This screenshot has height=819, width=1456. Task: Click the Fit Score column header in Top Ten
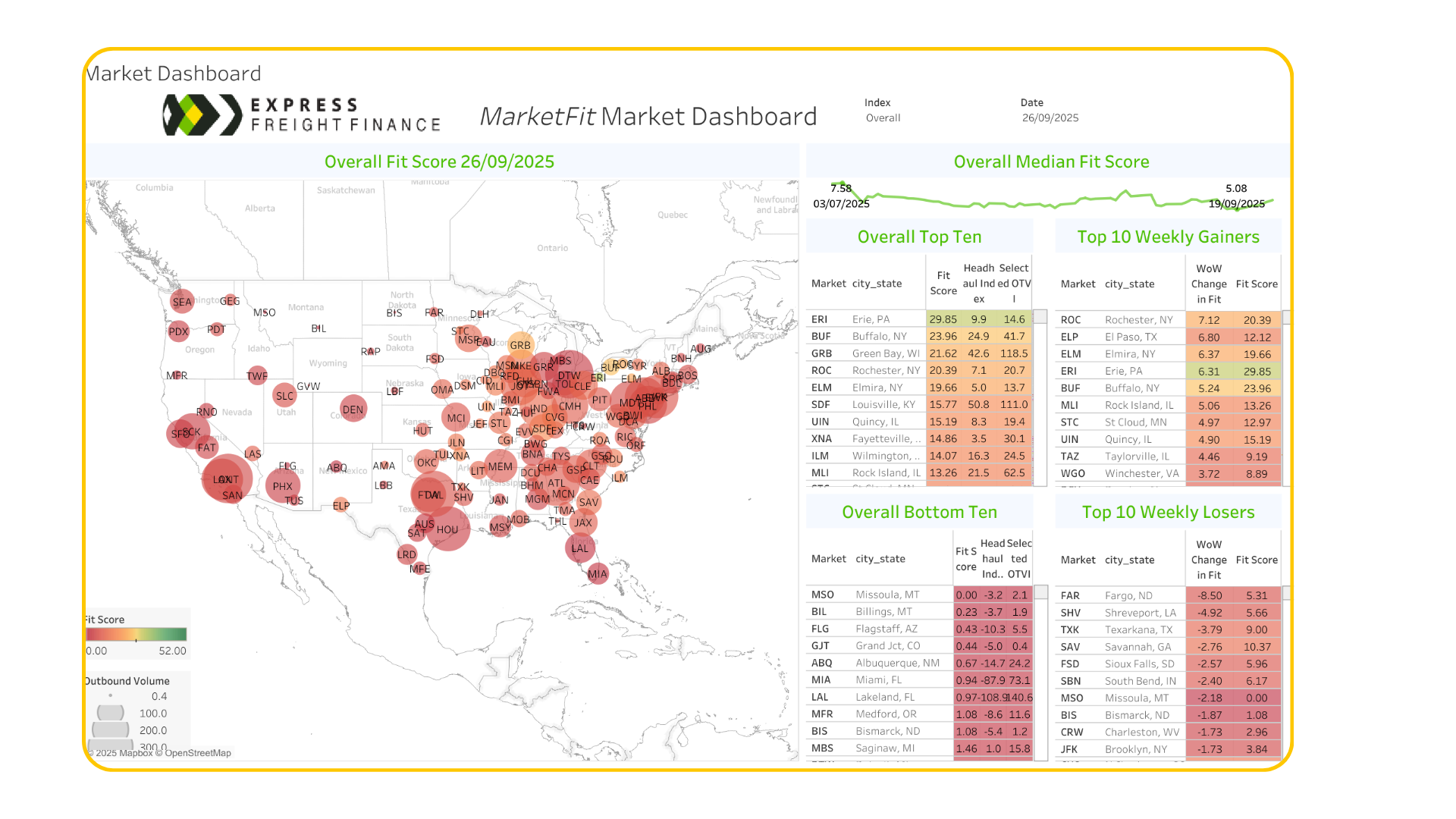(x=943, y=284)
